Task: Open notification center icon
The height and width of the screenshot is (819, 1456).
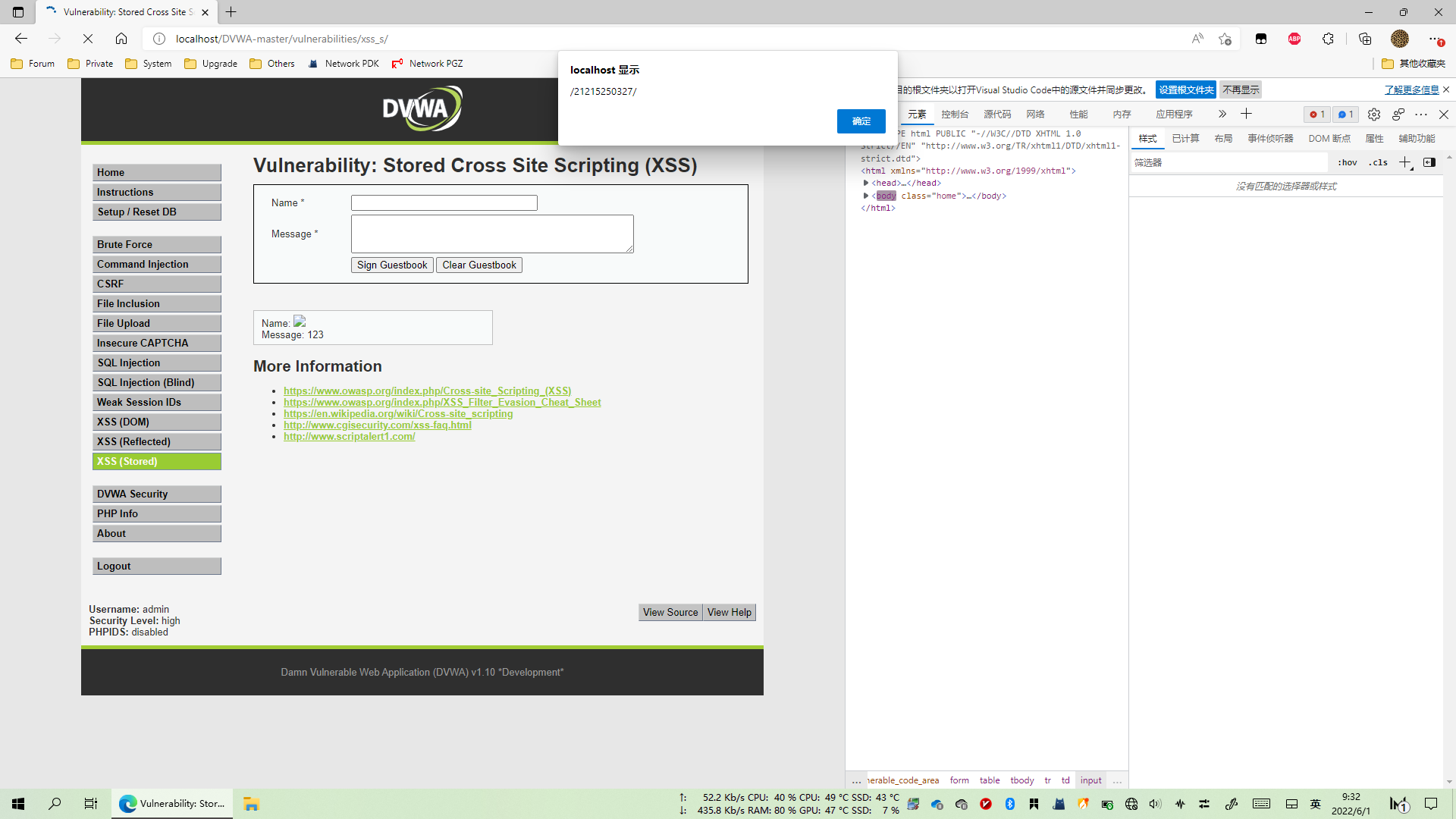Action: (x=1431, y=804)
